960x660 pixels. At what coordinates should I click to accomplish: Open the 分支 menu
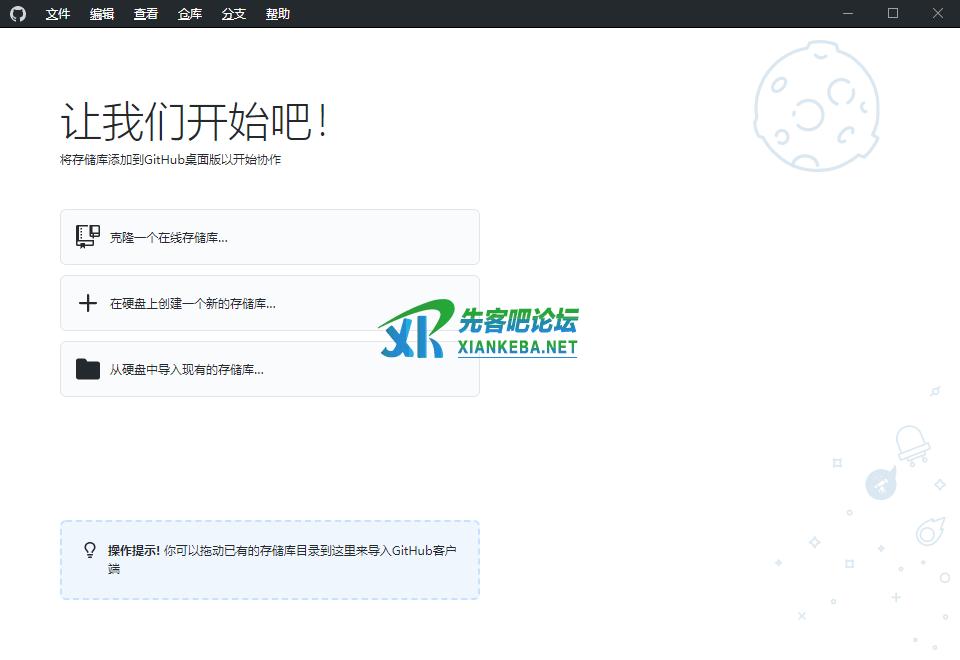(x=234, y=14)
